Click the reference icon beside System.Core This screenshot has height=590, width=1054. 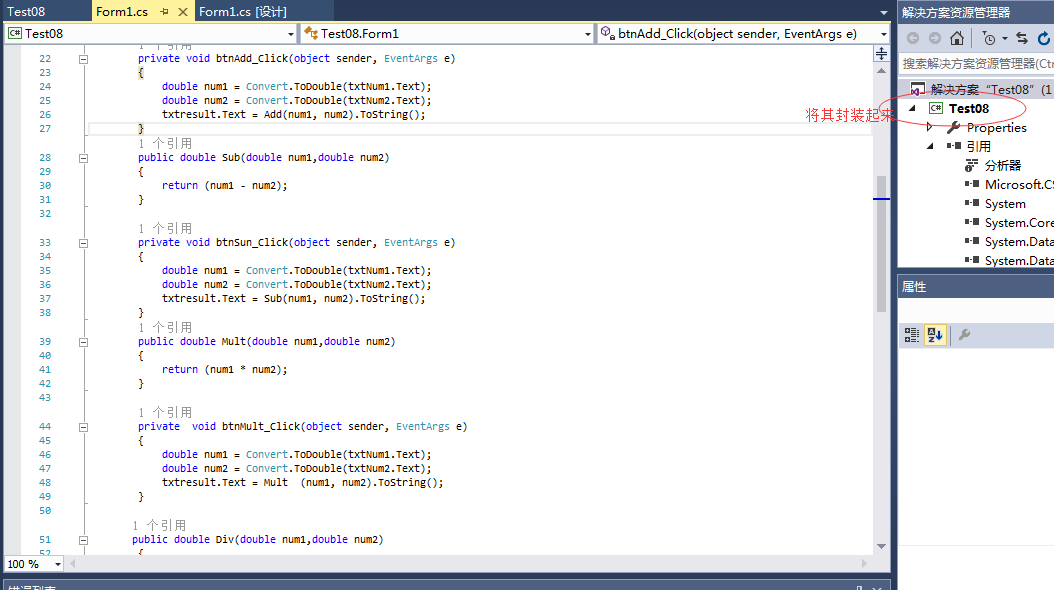pos(971,222)
